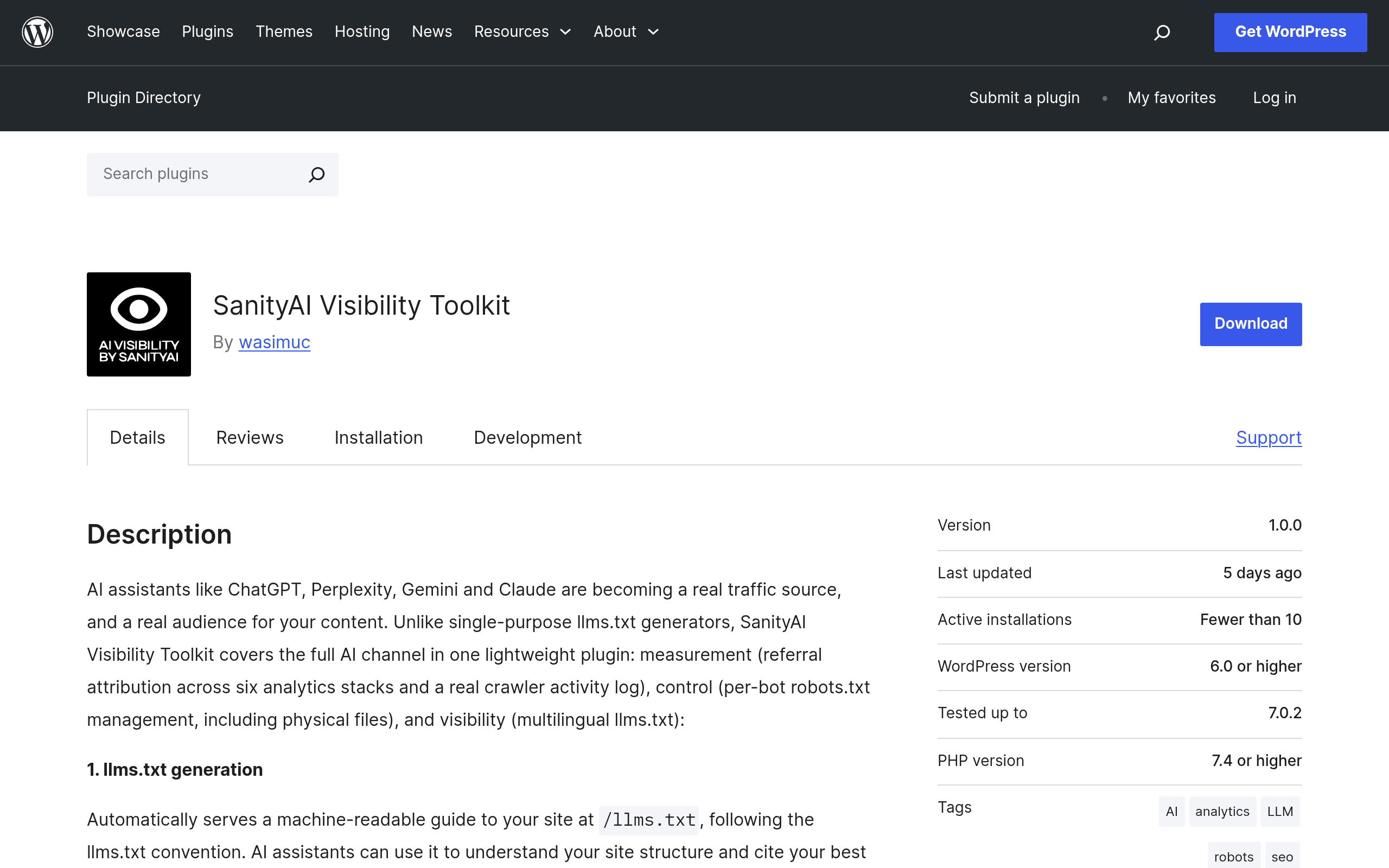
Task: Switch to the Reviews tab
Action: tap(250, 437)
